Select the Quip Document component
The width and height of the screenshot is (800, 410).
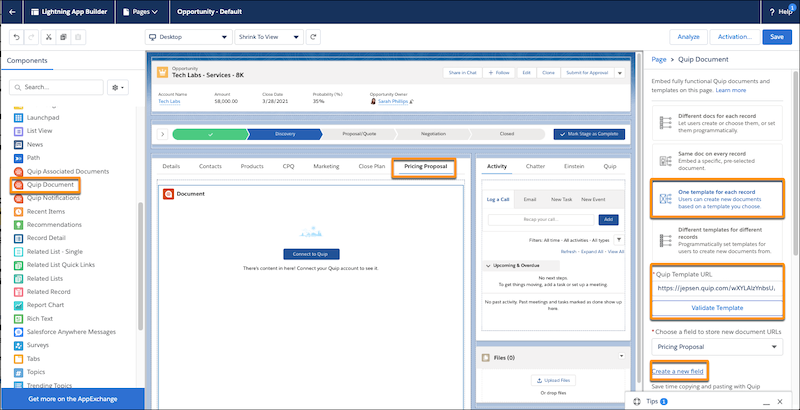(46, 185)
